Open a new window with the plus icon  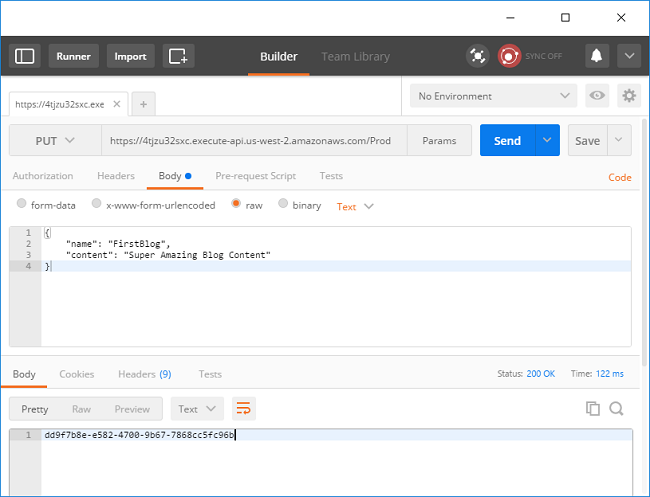pos(178,56)
